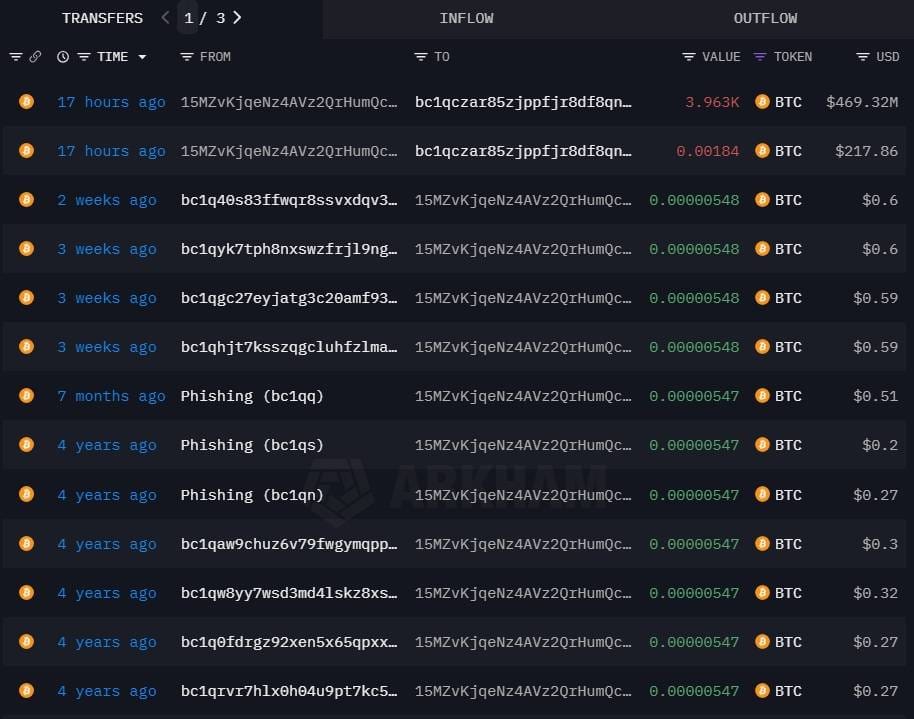Open the FROM column filter icon

click(187, 57)
